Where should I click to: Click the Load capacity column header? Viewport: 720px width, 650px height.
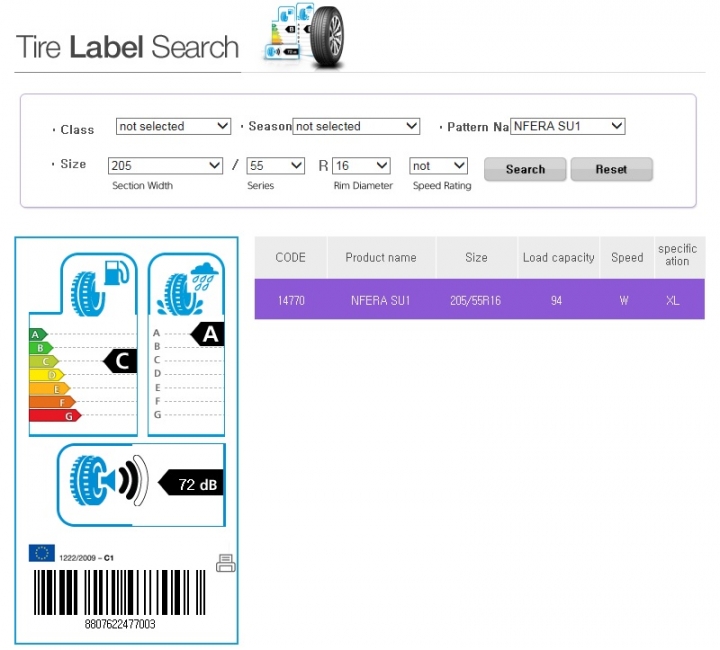click(558, 258)
